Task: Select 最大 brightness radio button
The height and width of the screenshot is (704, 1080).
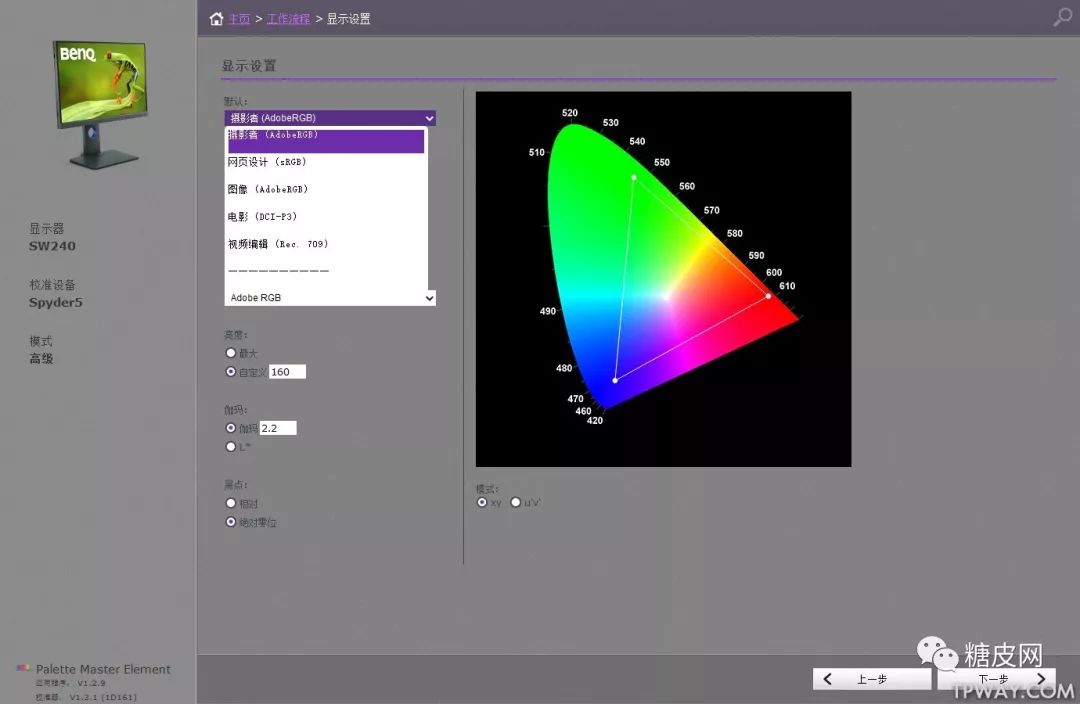Action: (231, 353)
